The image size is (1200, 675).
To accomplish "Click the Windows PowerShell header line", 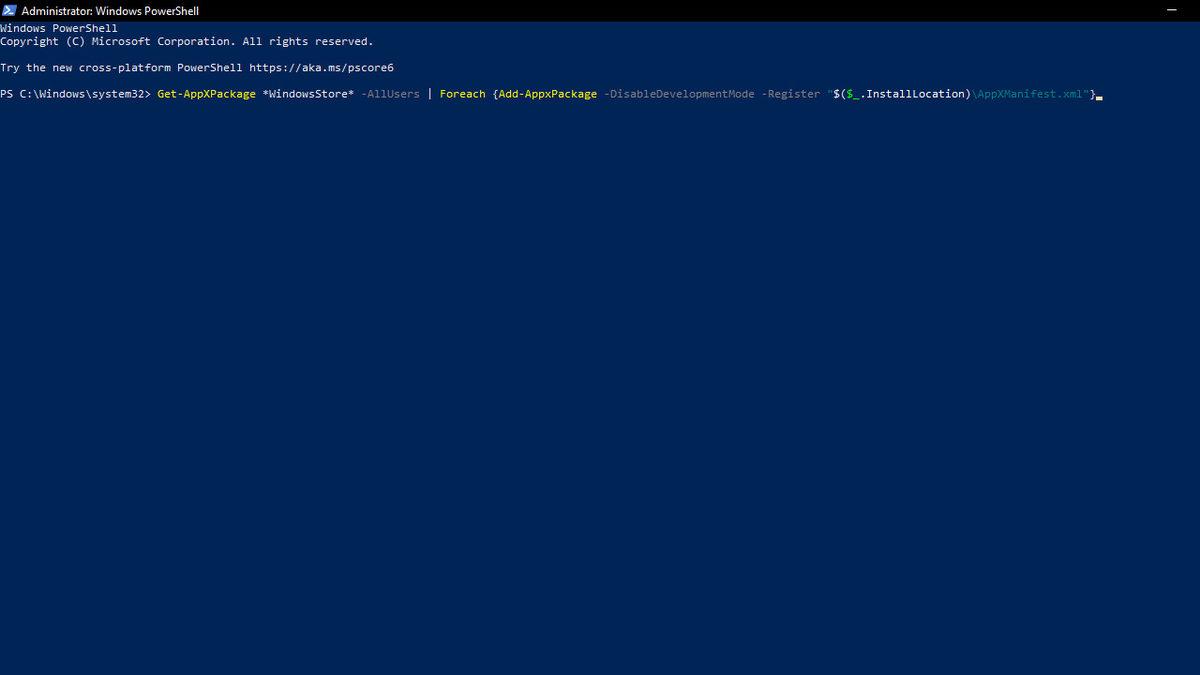I will (x=60, y=27).
